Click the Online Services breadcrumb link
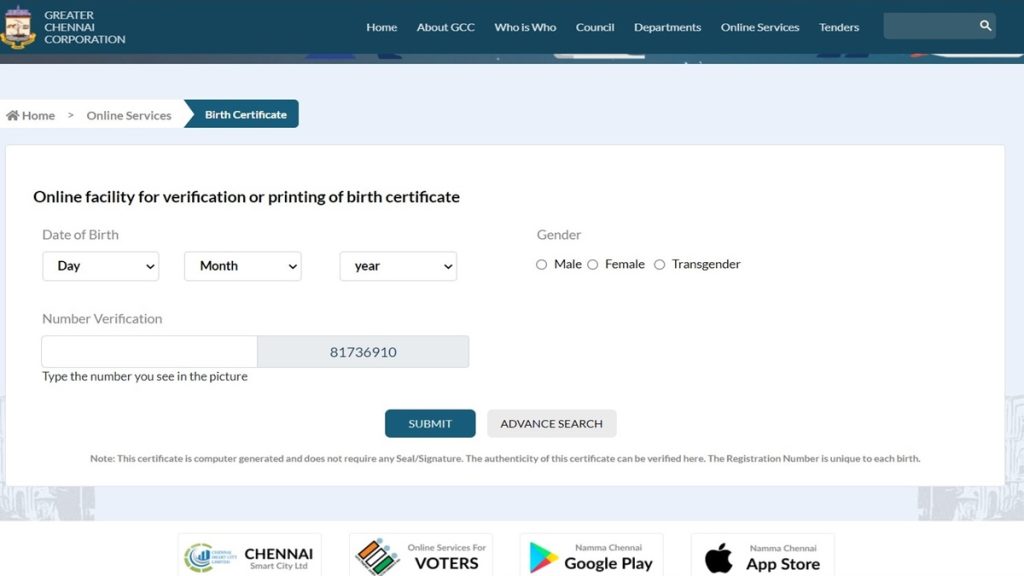Image resolution: width=1024 pixels, height=576 pixels. (x=128, y=115)
